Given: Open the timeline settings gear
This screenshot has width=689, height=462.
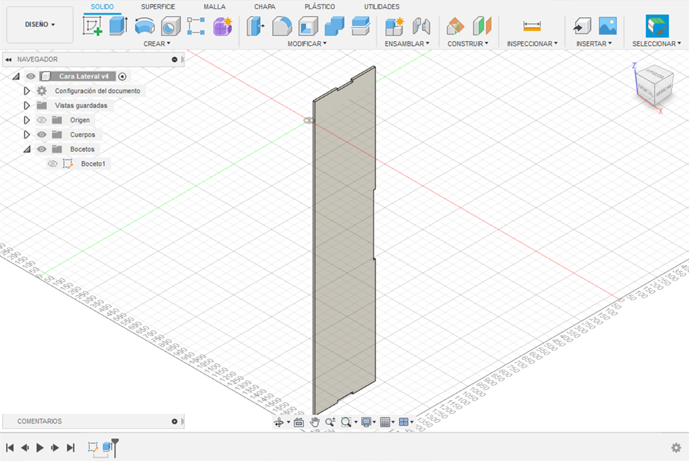Looking at the screenshot, I should pyautogui.click(x=676, y=447).
